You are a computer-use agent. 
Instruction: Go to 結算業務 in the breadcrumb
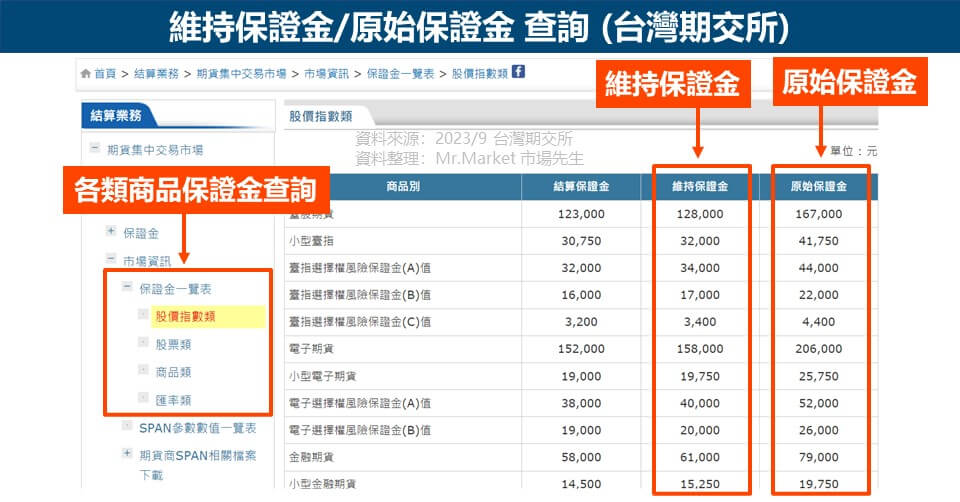click(156, 74)
